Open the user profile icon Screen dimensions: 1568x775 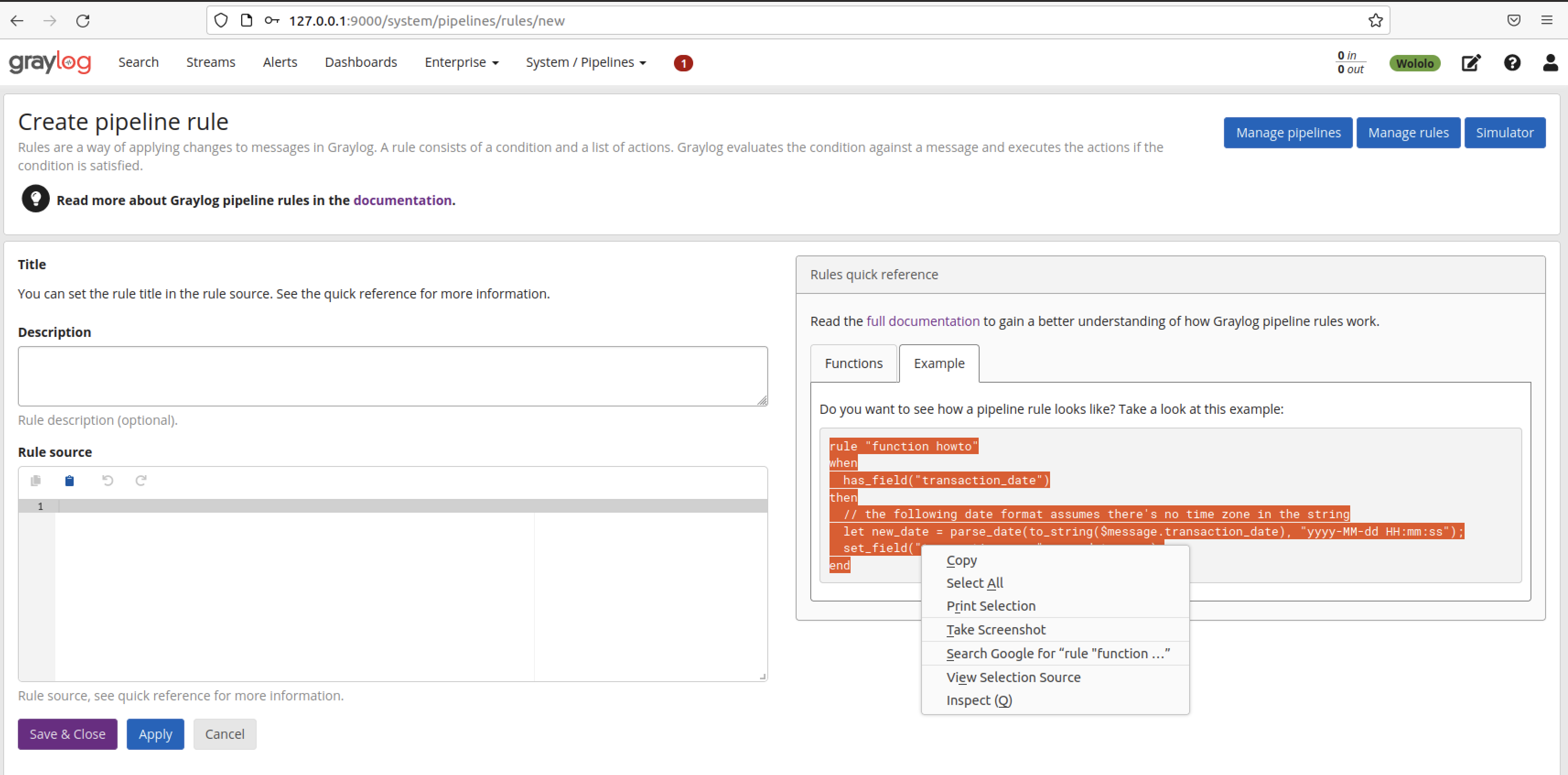[x=1550, y=63]
